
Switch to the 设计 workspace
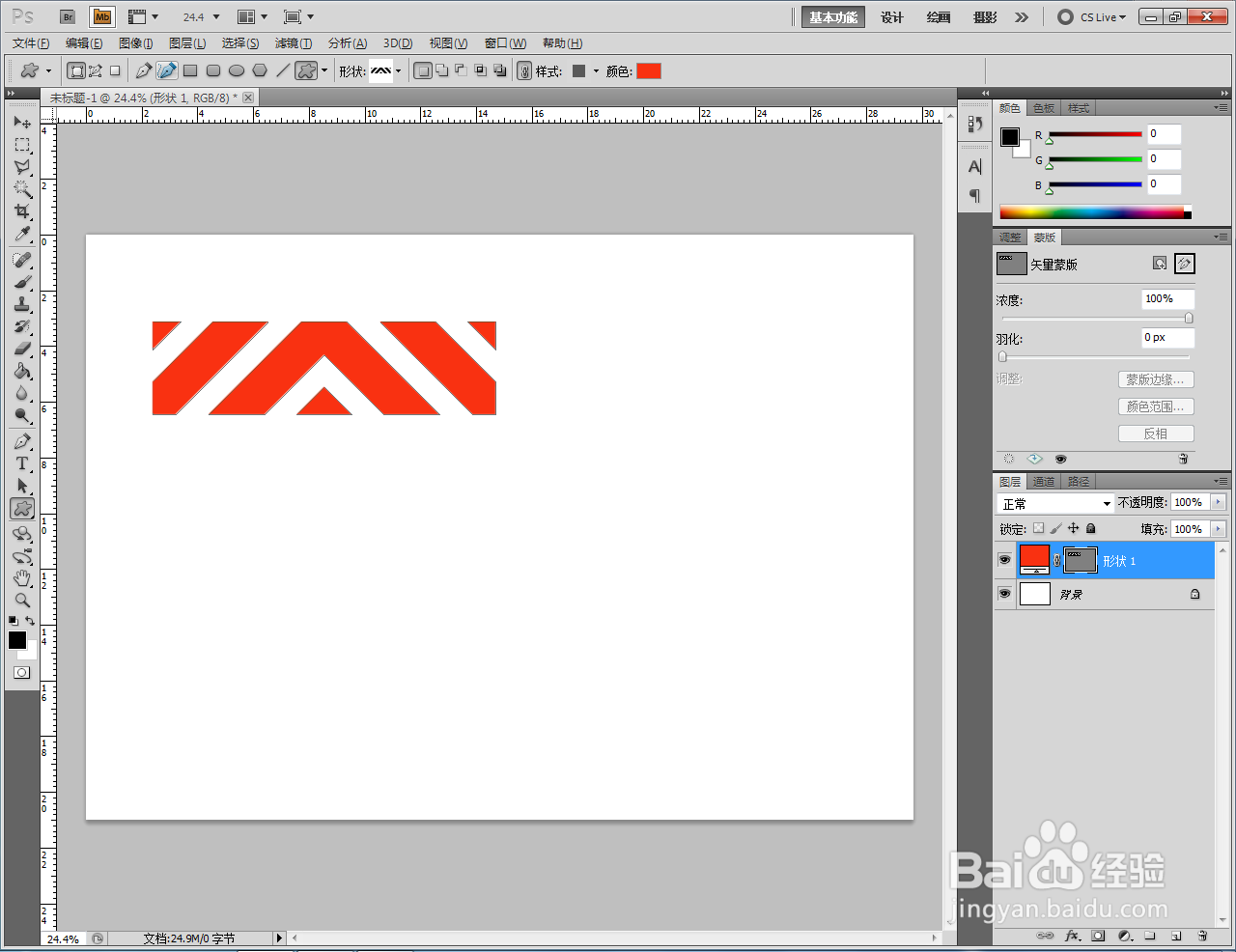point(892,17)
